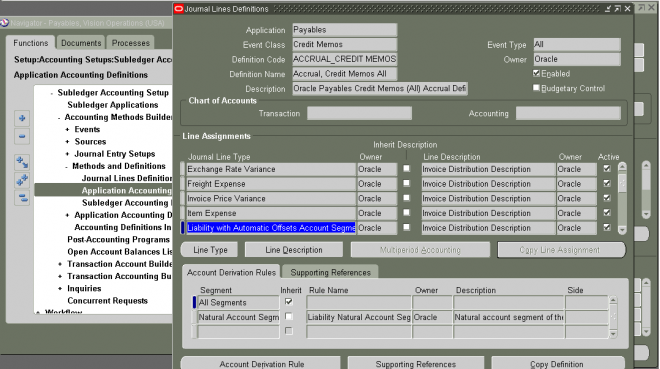Image resolution: width=660 pixels, height=369 pixels.
Task: Expand the Events tree node
Action: pos(67,130)
